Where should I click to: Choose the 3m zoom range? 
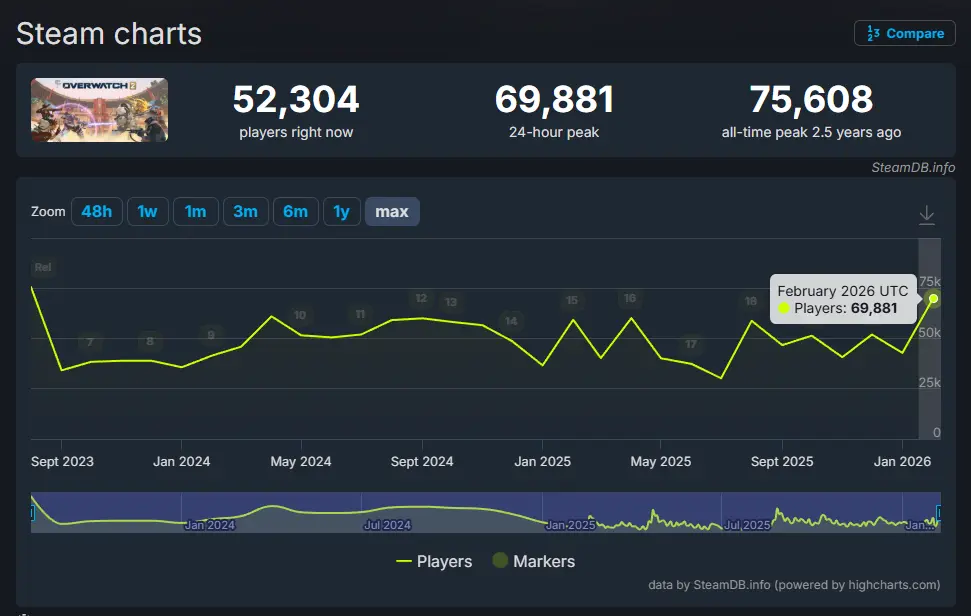245,211
